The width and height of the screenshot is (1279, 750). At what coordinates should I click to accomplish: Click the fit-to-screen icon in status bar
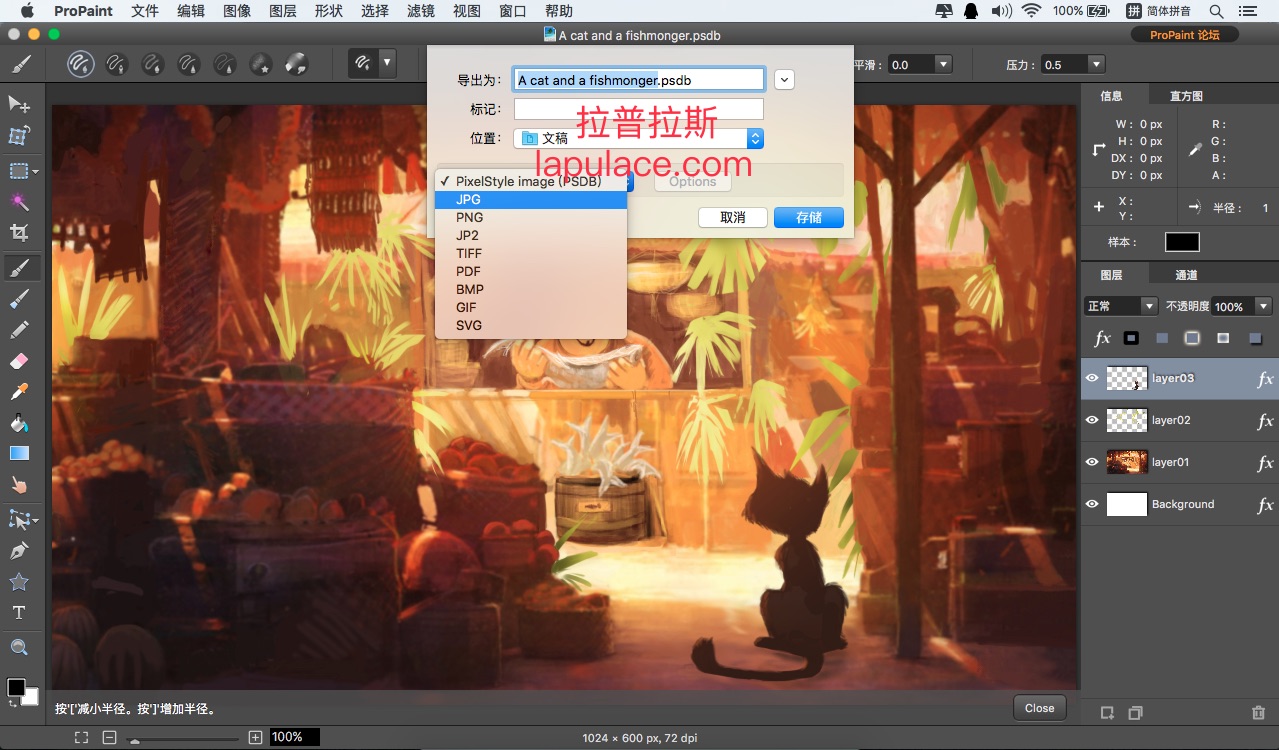81,737
